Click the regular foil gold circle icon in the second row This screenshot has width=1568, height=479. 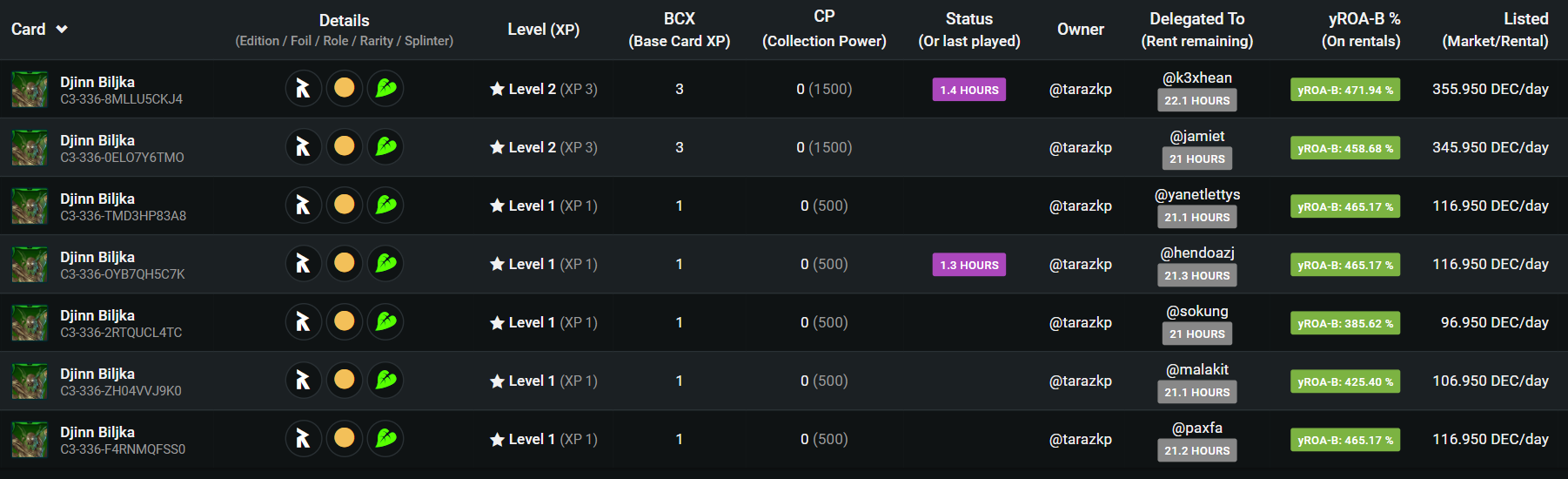[x=345, y=147]
